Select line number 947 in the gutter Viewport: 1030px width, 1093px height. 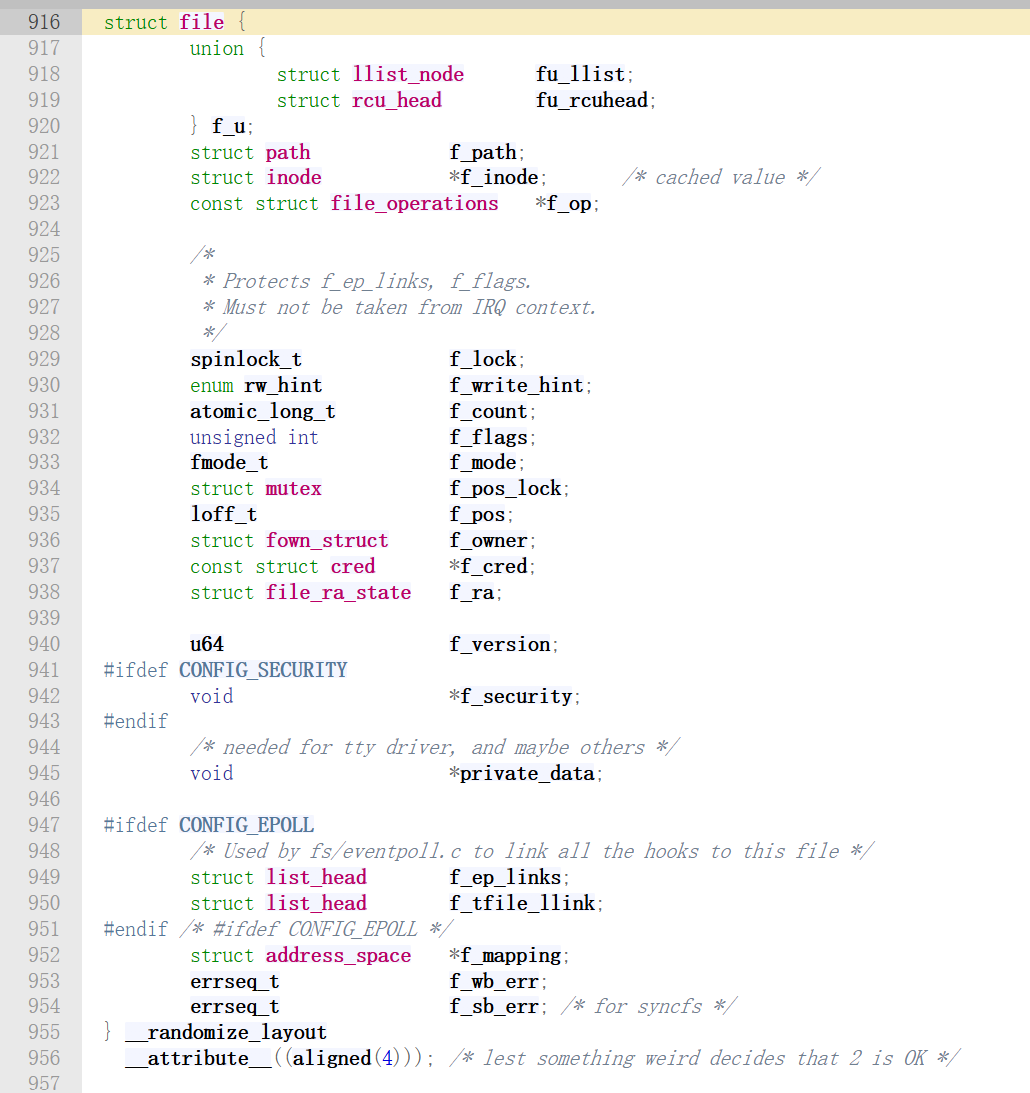(x=43, y=826)
